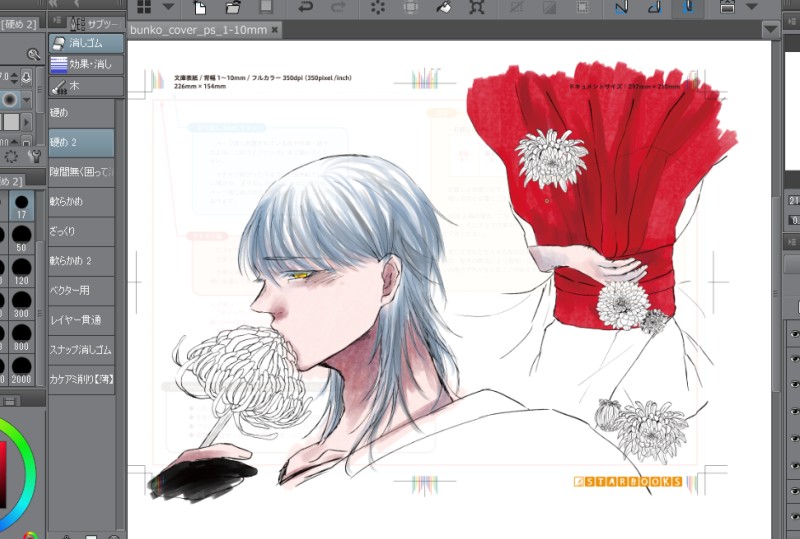Image resolution: width=800 pixels, height=539 pixels.
Task: Click the top eye icon in layer panel
Action: pyautogui.click(x=794, y=334)
